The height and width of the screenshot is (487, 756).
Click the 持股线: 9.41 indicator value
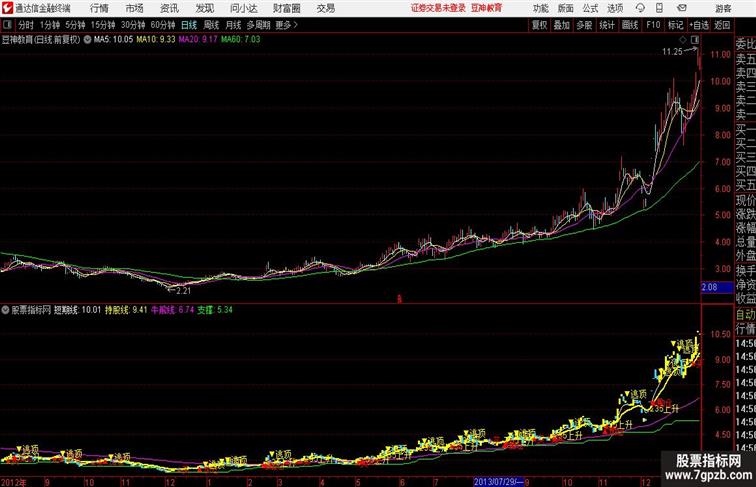point(126,310)
